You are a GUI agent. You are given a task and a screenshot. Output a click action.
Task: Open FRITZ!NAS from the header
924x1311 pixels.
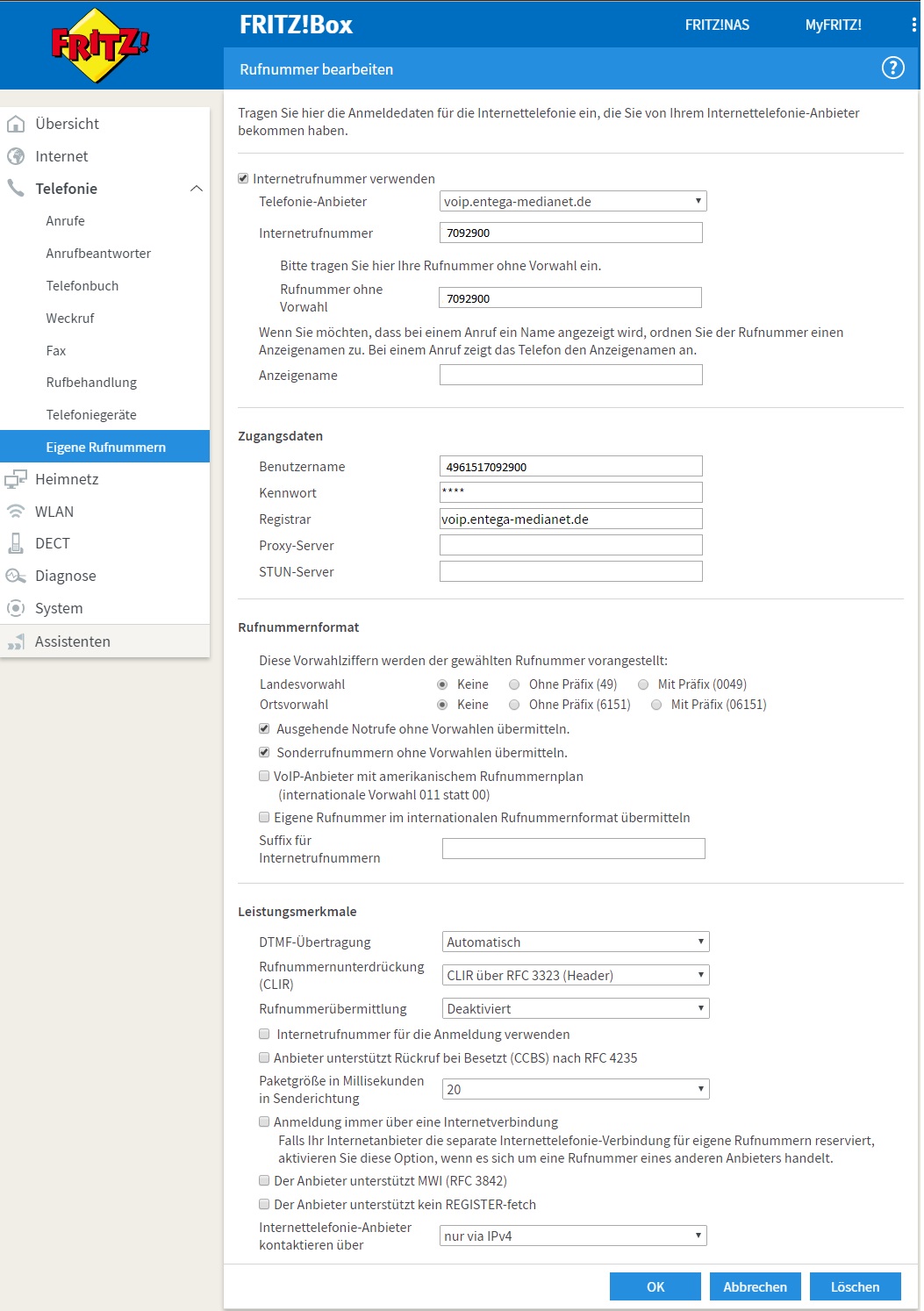click(x=717, y=25)
